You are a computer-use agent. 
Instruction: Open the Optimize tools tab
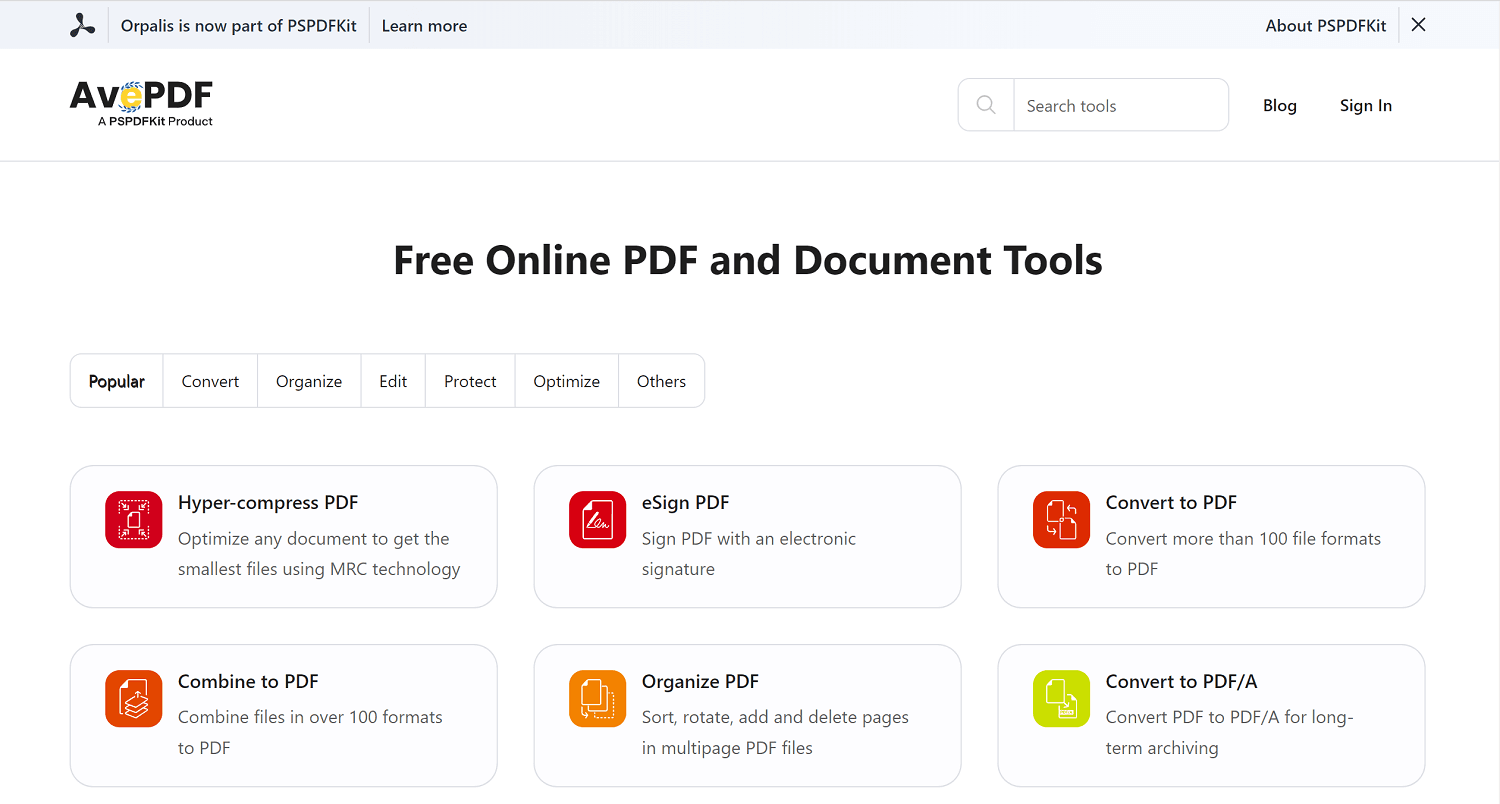[x=566, y=380]
